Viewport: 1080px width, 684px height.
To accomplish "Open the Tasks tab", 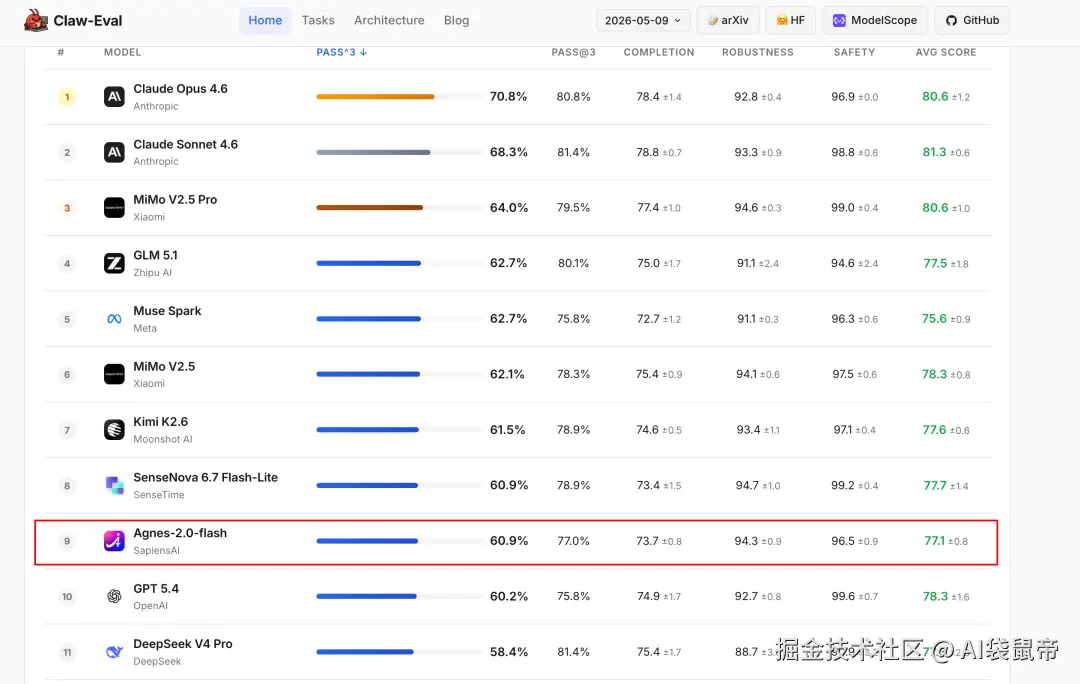I will click(318, 21).
